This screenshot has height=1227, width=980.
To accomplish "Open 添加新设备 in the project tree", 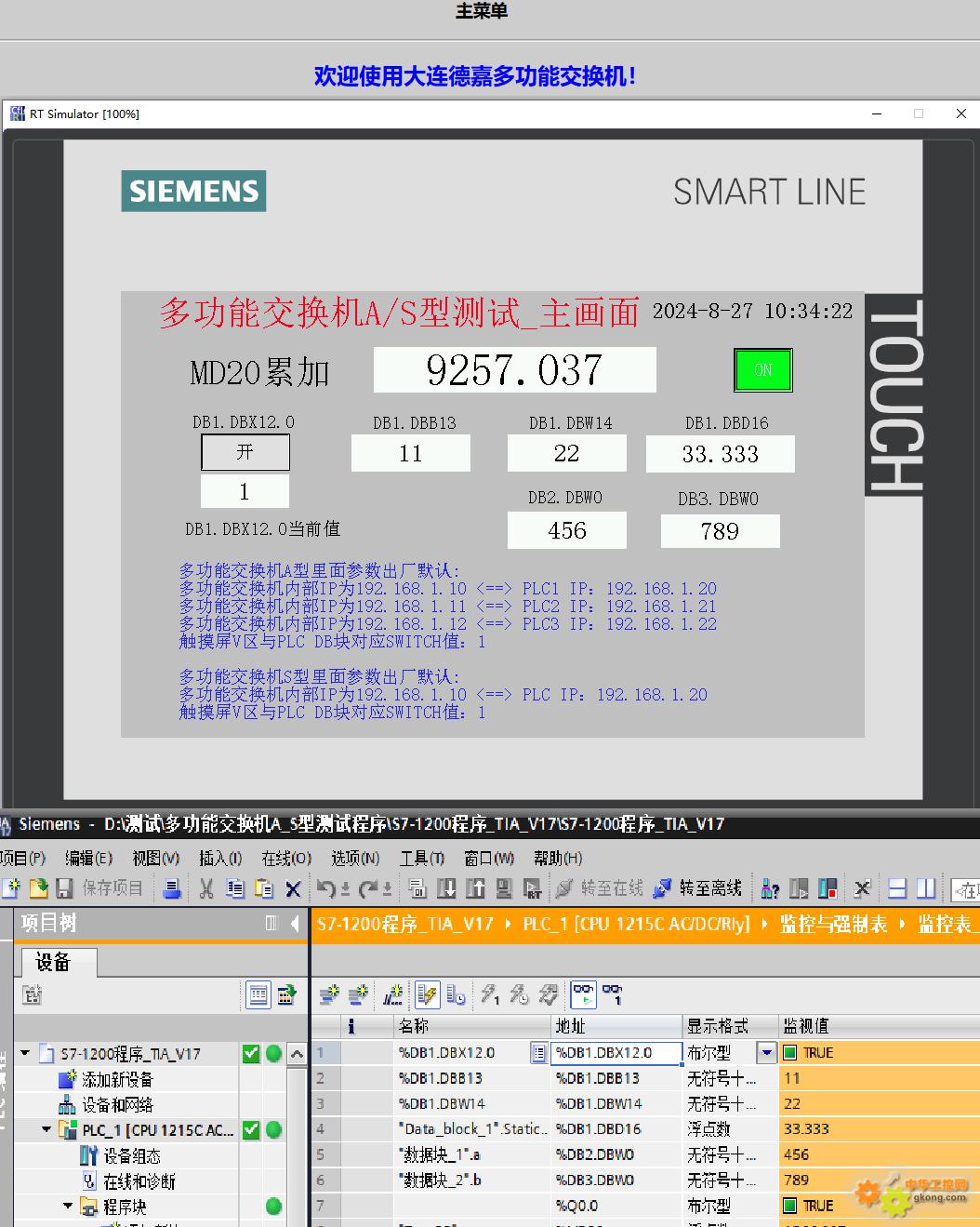I will (x=117, y=1079).
